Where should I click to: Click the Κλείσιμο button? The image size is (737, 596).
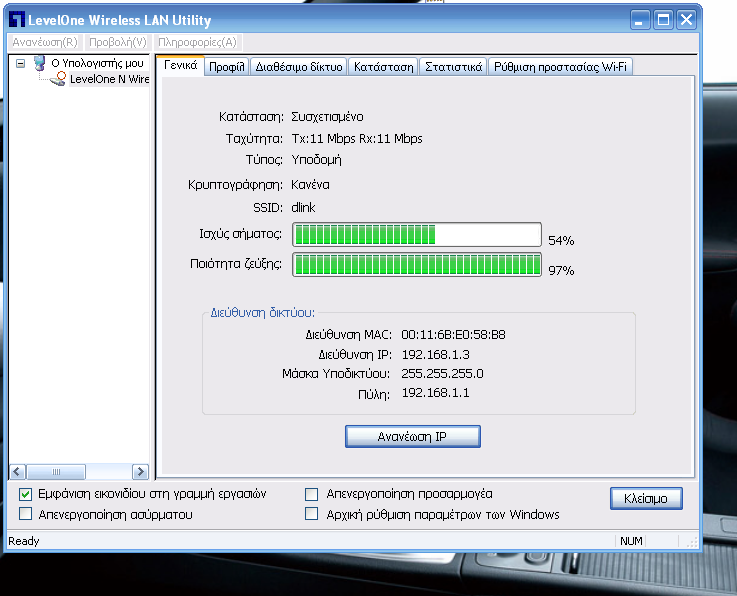[646, 498]
